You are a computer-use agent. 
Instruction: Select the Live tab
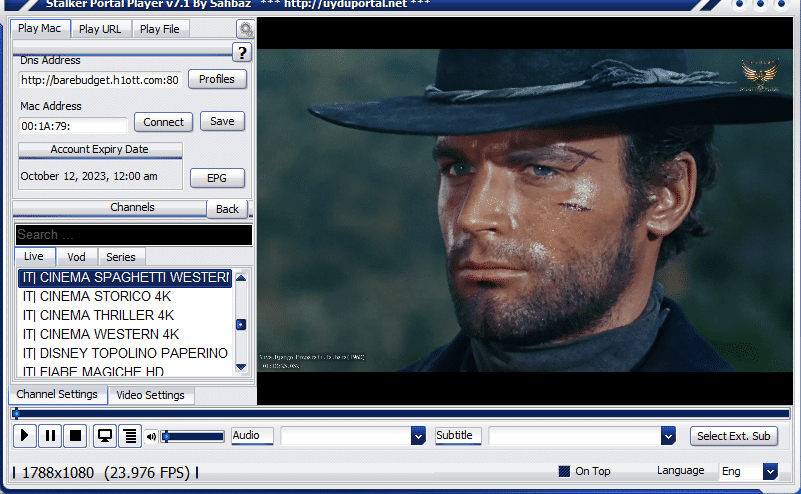(34, 256)
